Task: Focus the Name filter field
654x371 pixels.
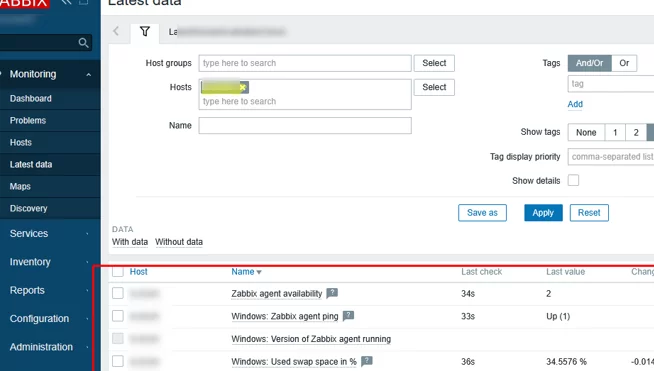Action: [x=305, y=126]
